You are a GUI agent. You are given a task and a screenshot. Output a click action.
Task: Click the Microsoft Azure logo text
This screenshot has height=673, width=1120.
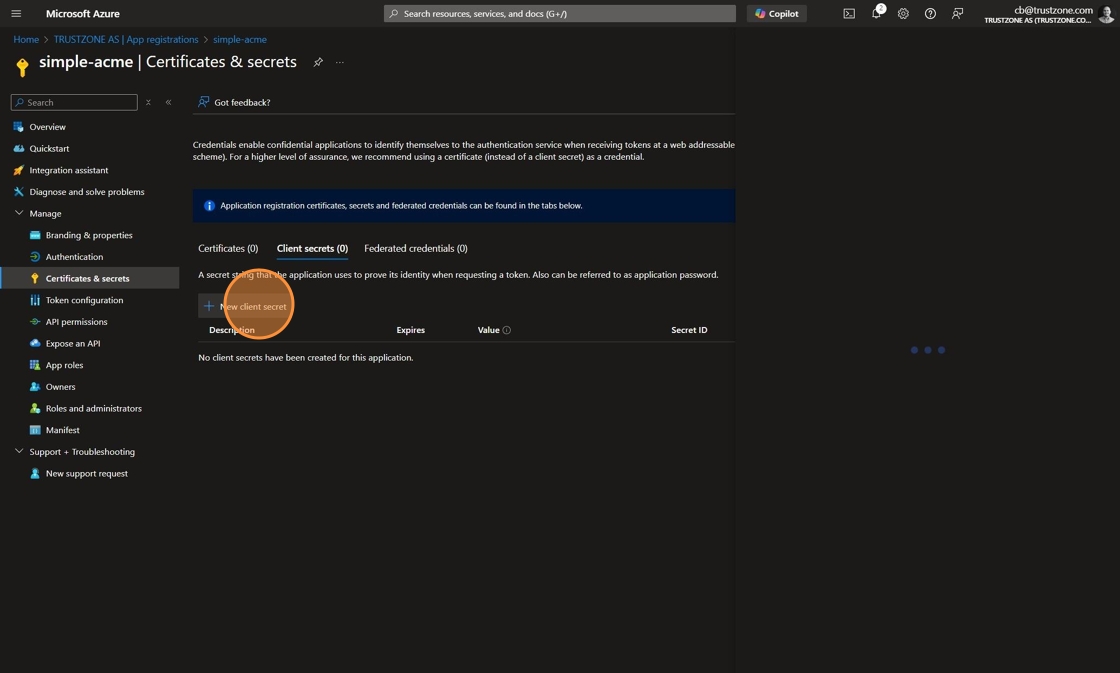tap(83, 14)
